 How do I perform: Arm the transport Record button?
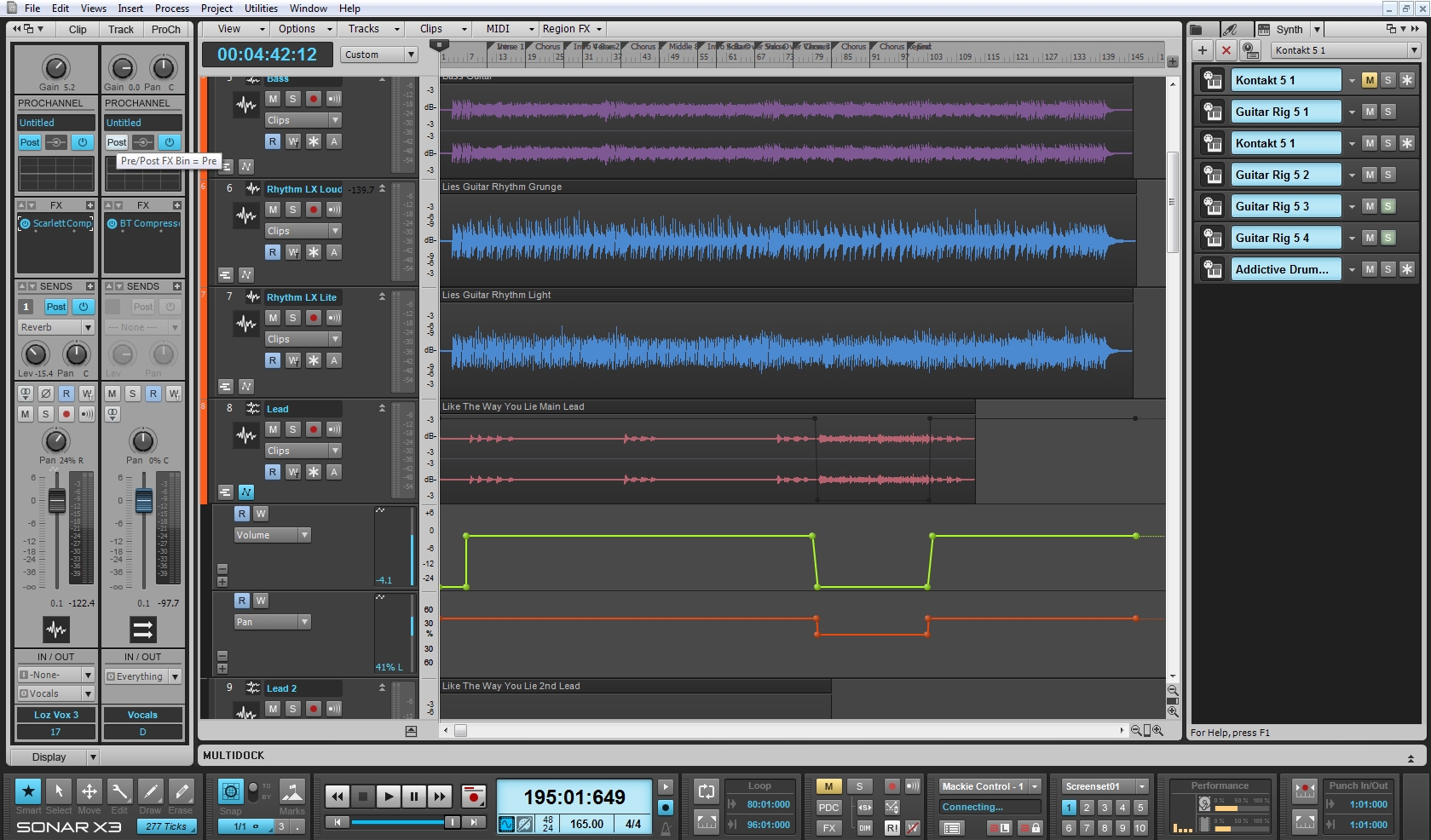point(473,797)
